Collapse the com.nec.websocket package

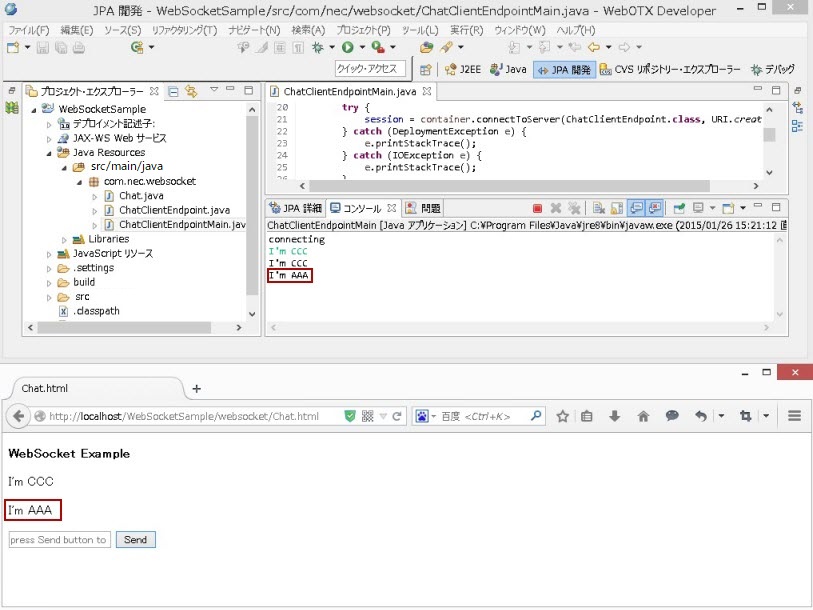tap(78, 182)
